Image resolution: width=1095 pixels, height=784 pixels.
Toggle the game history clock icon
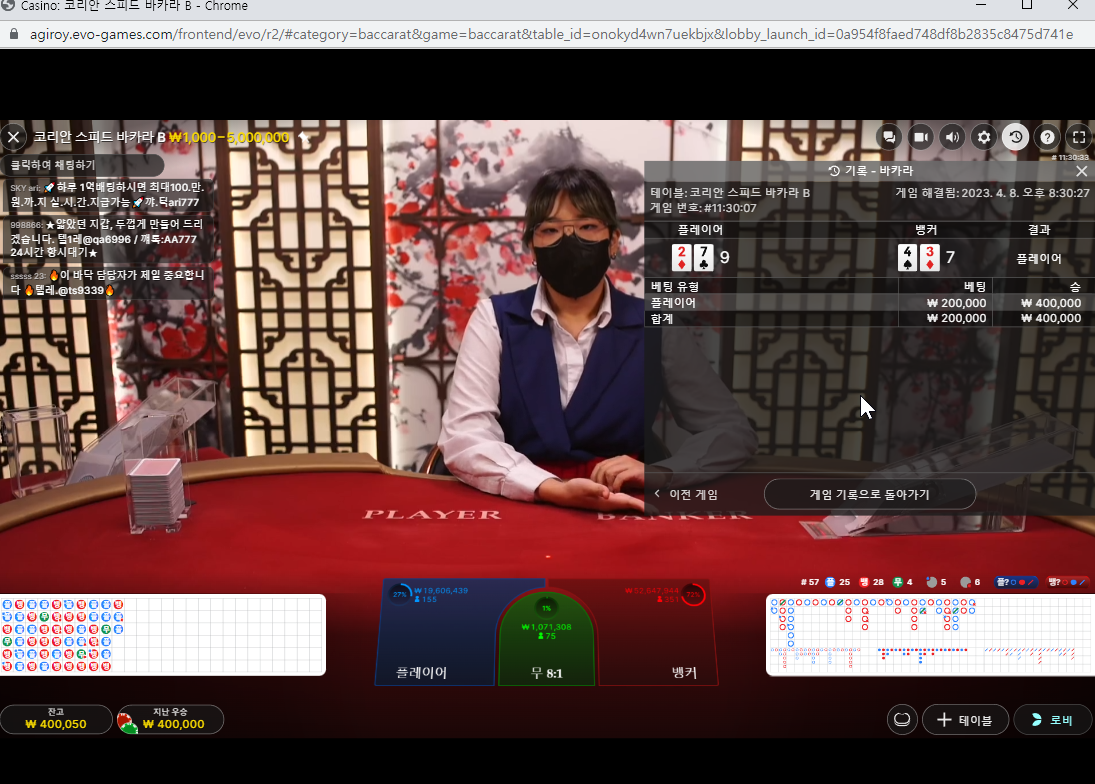click(x=1016, y=137)
